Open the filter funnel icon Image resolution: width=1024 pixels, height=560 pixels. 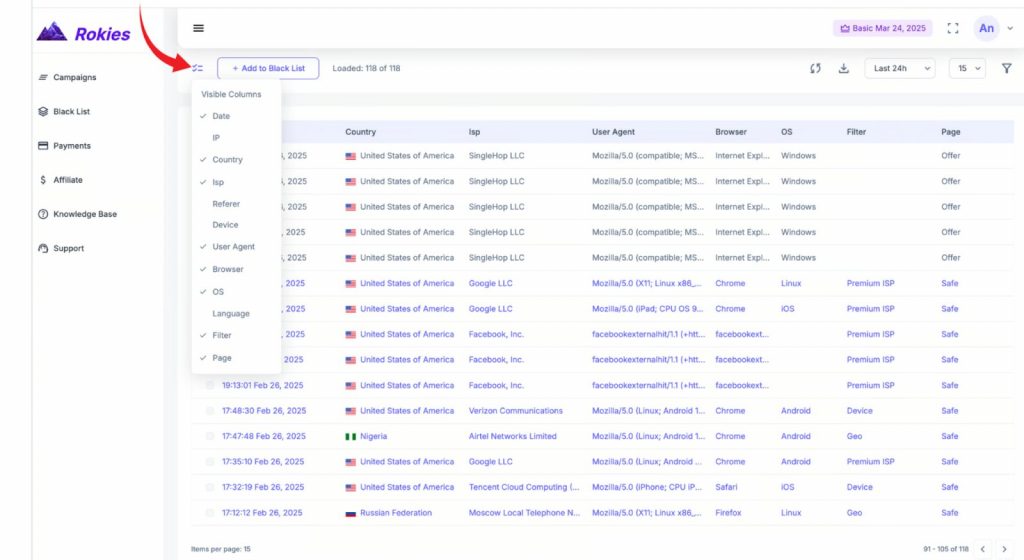1006,68
